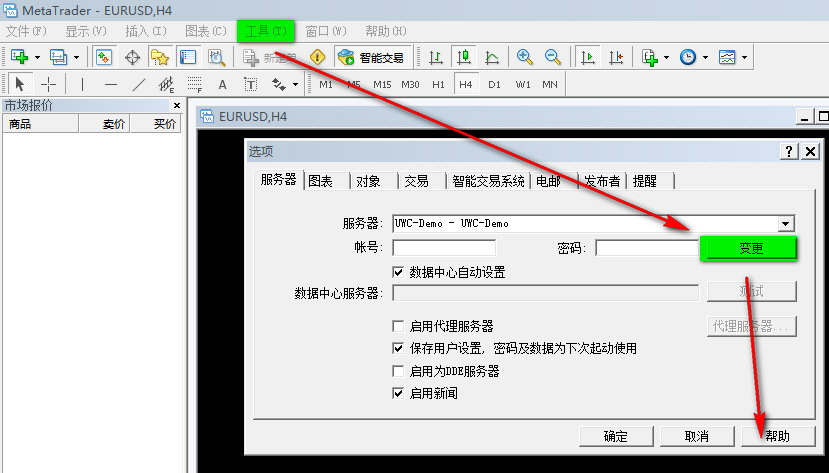Select the M15 timeframe button
The image size is (829, 473).
point(382,85)
